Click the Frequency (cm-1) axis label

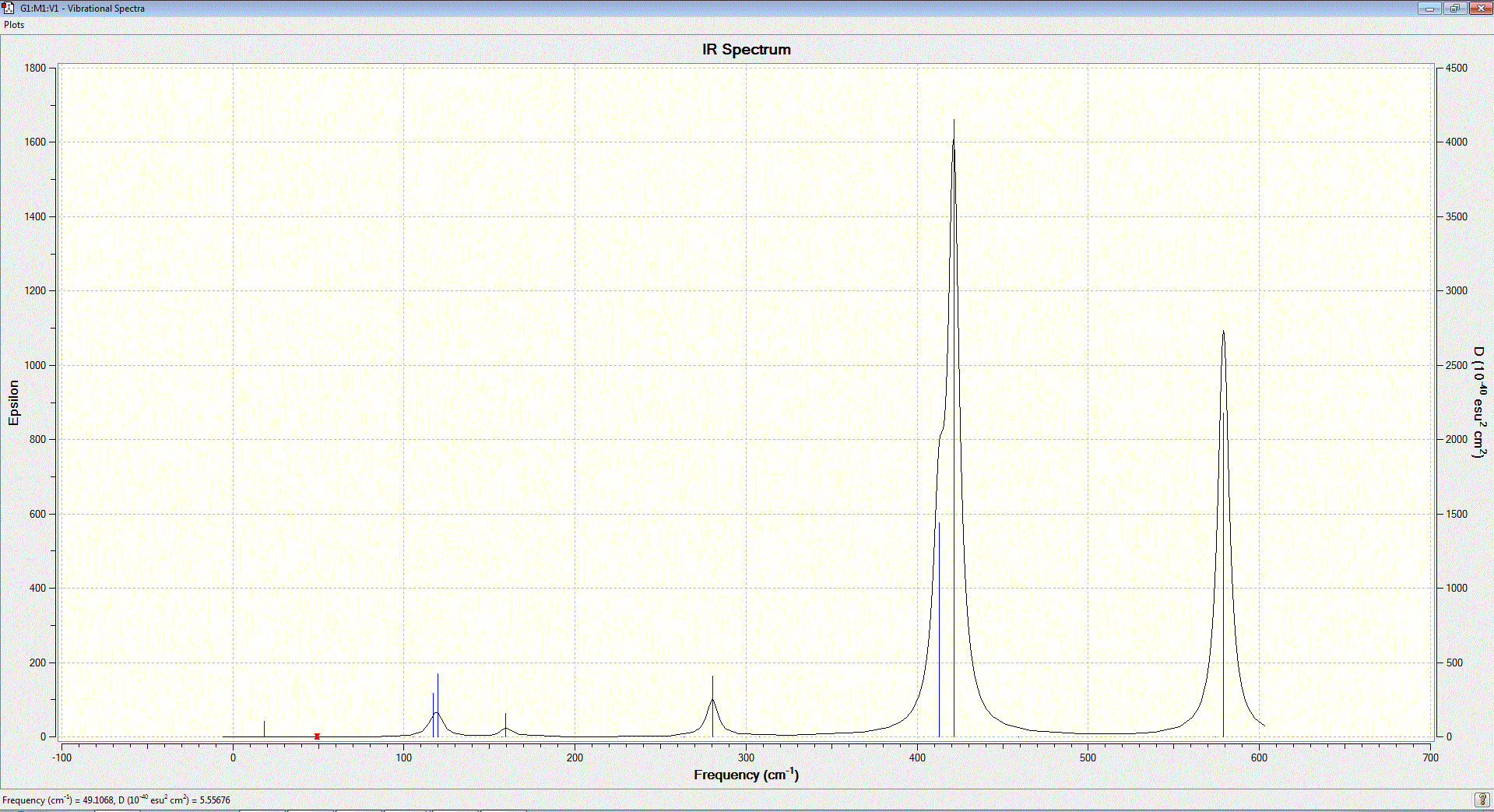point(746,774)
